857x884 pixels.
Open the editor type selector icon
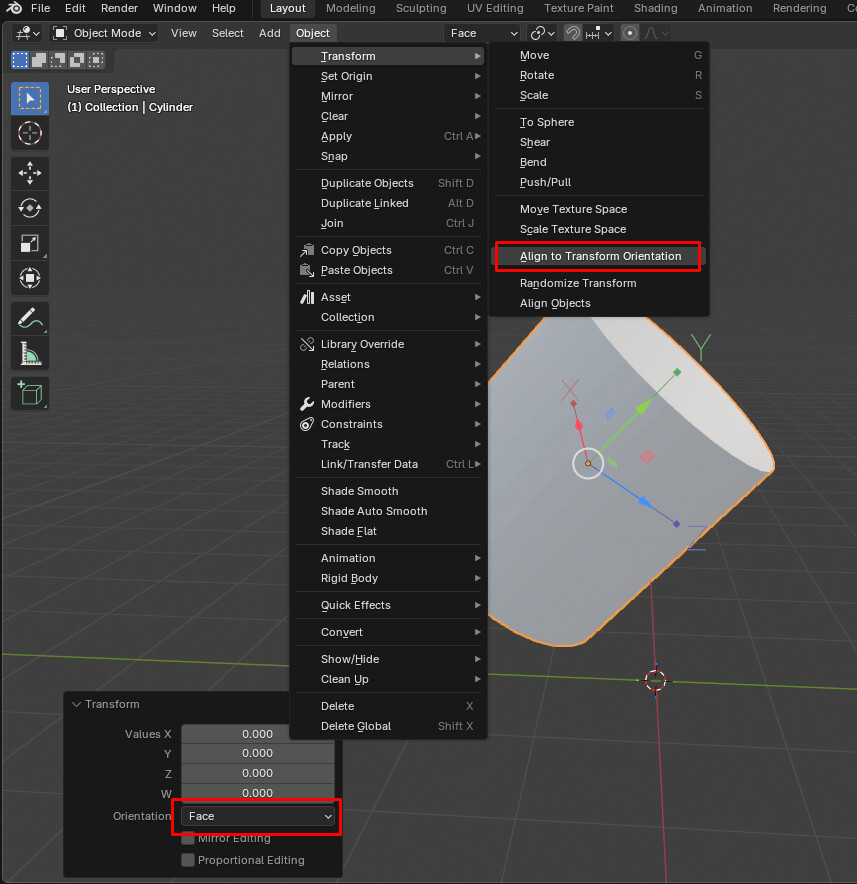click(x=26, y=33)
